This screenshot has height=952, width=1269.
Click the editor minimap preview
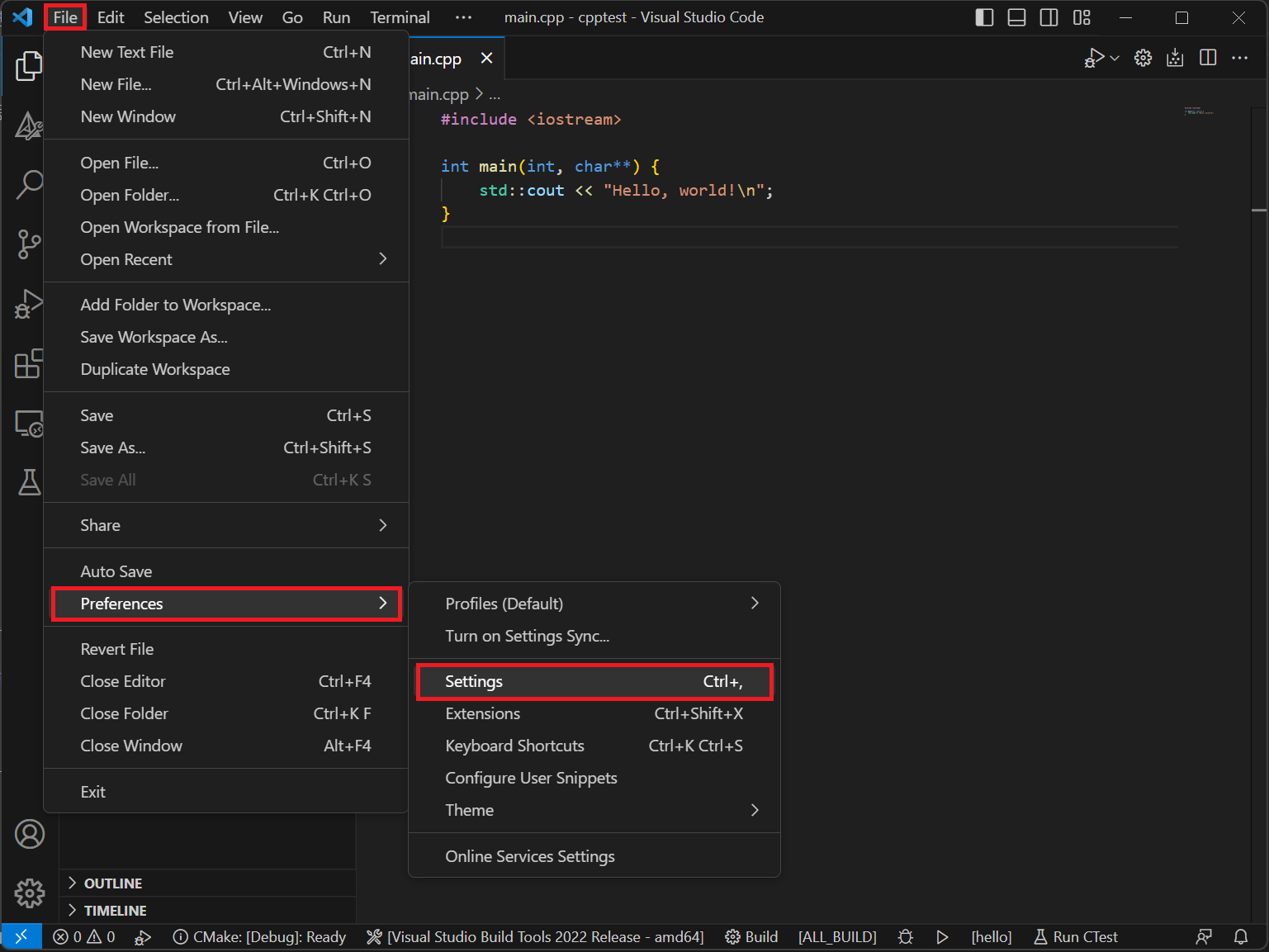(1199, 111)
